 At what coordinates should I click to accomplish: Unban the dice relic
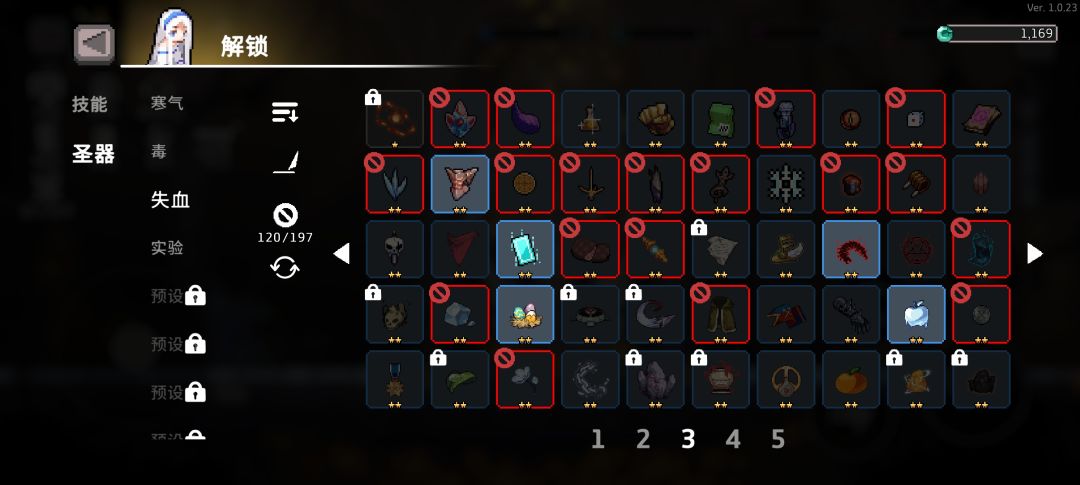point(916,118)
